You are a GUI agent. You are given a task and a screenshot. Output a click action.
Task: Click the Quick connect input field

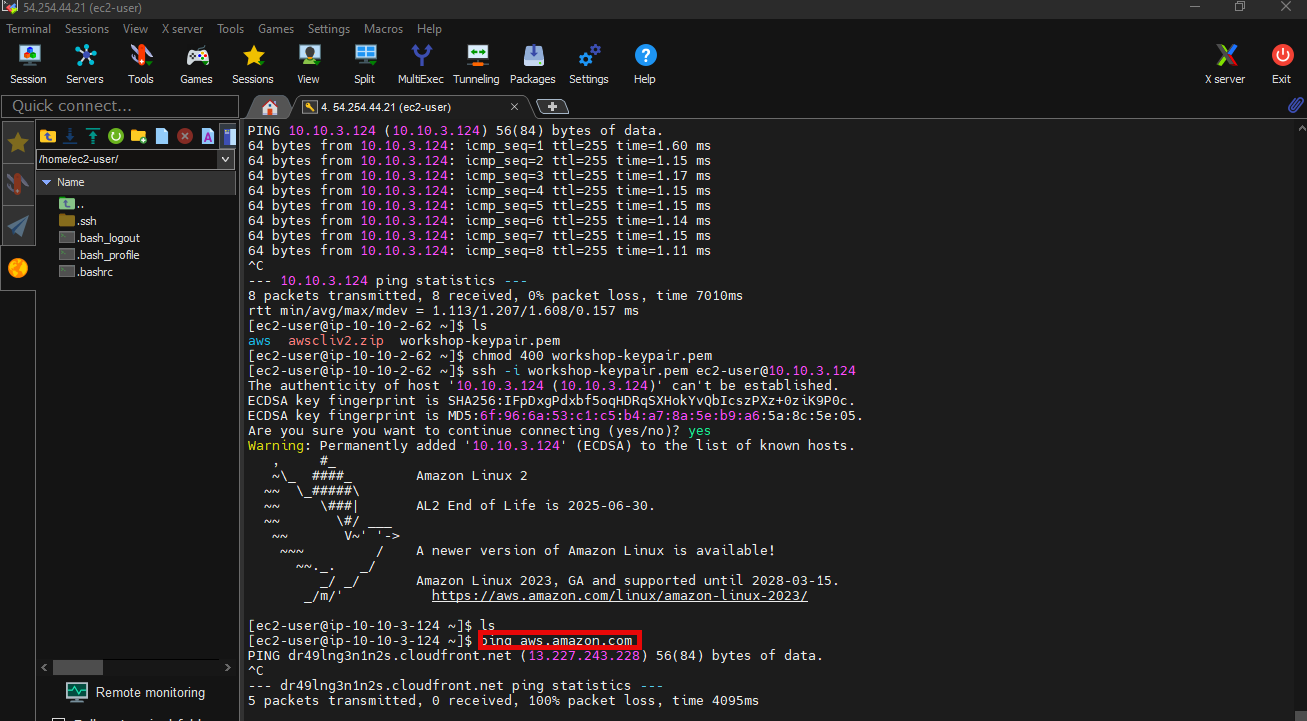pyautogui.click(x=119, y=106)
